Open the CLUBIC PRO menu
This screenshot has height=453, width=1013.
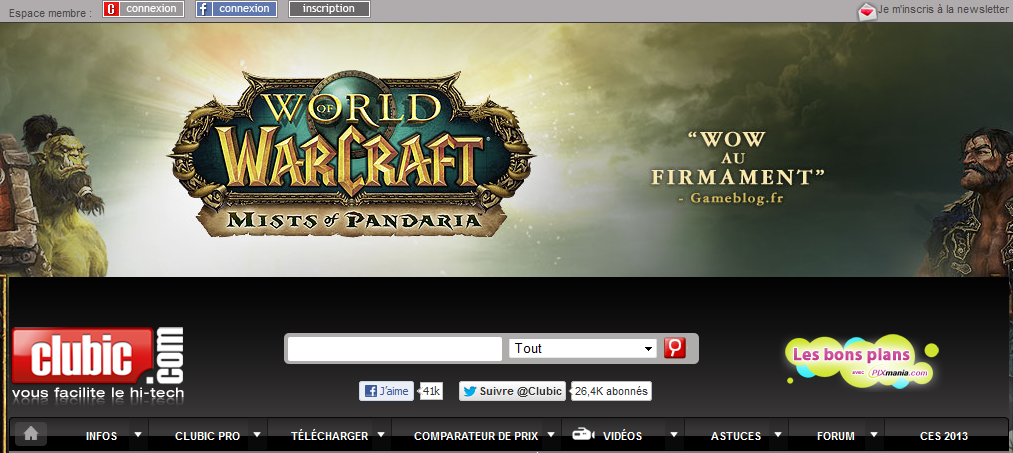tap(207, 436)
